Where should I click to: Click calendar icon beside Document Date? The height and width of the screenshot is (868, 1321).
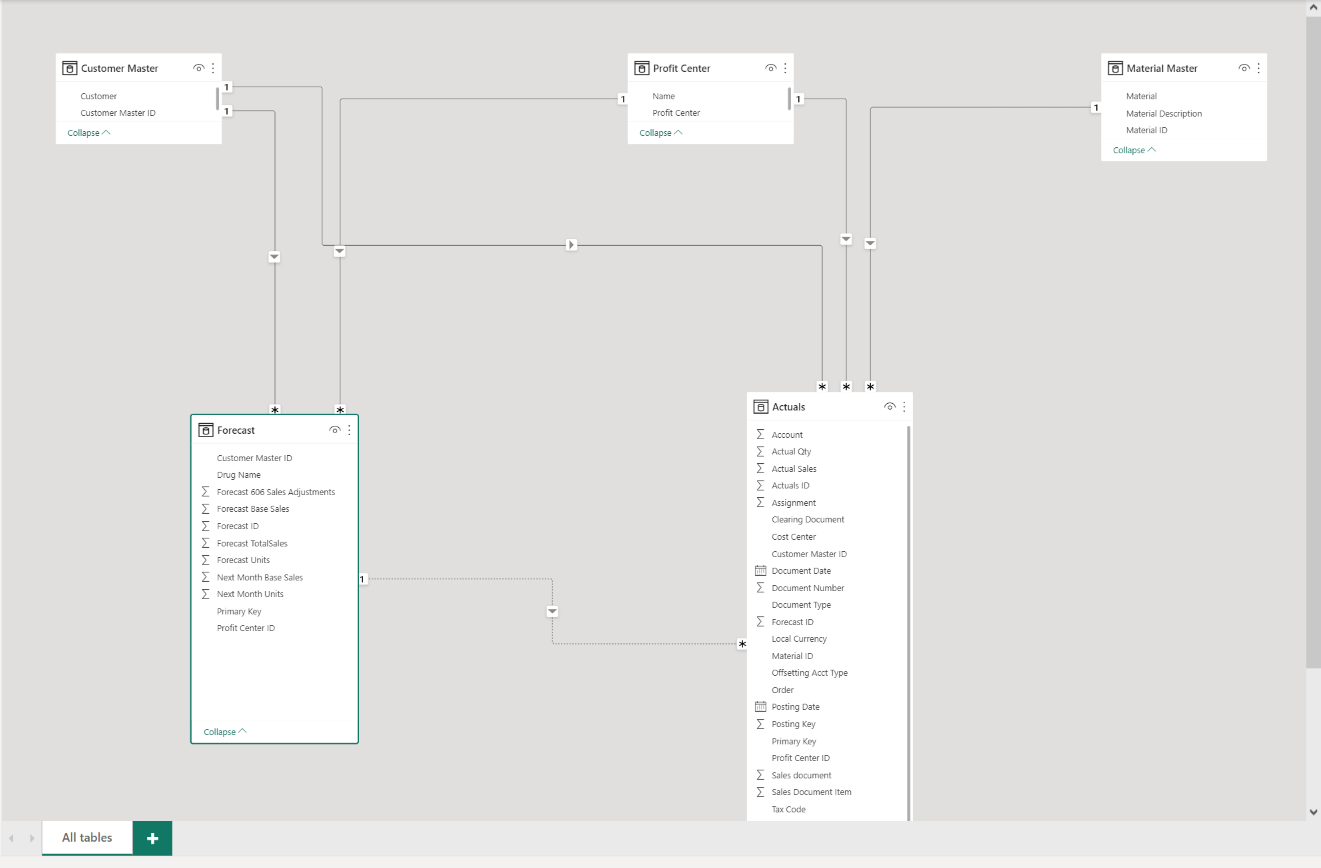(x=760, y=571)
